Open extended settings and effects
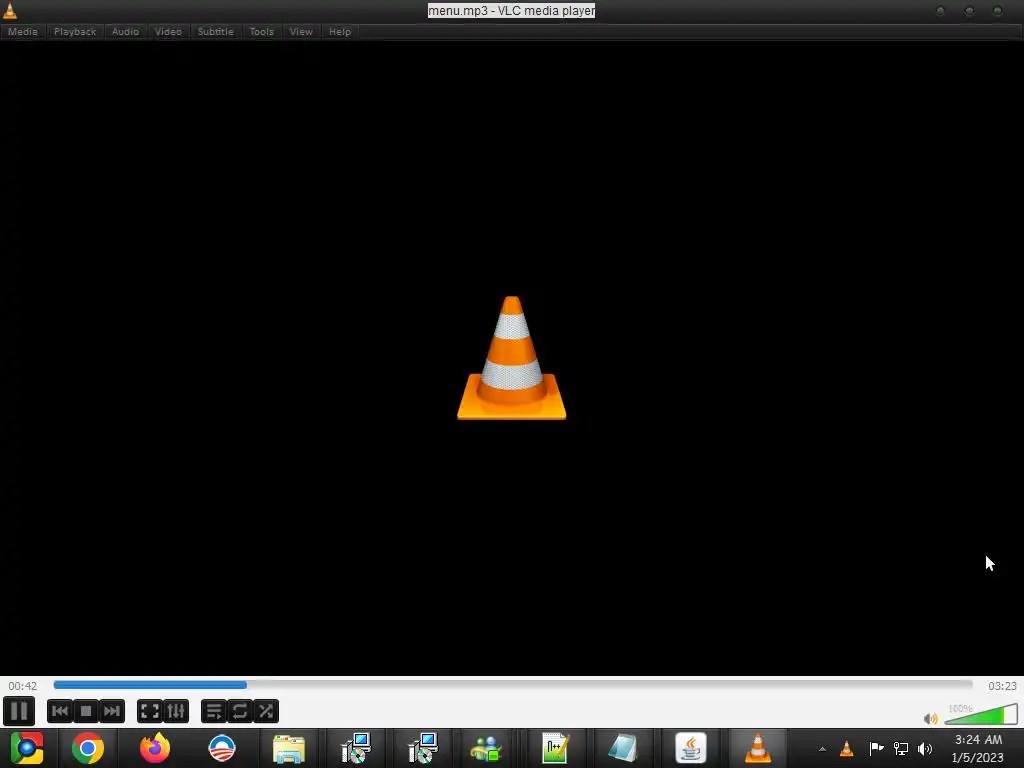The height and width of the screenshot is (768, 1024). pyautogui.click(x=176, y=711)
